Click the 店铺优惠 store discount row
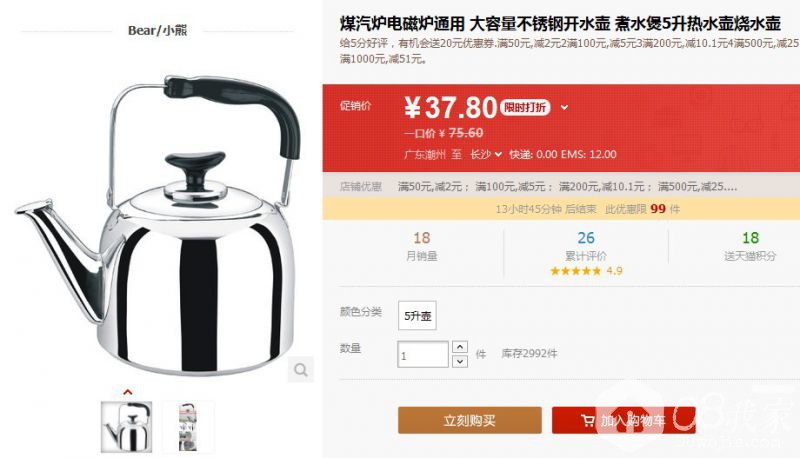The image size is (800, 458). tap(561, 187)
